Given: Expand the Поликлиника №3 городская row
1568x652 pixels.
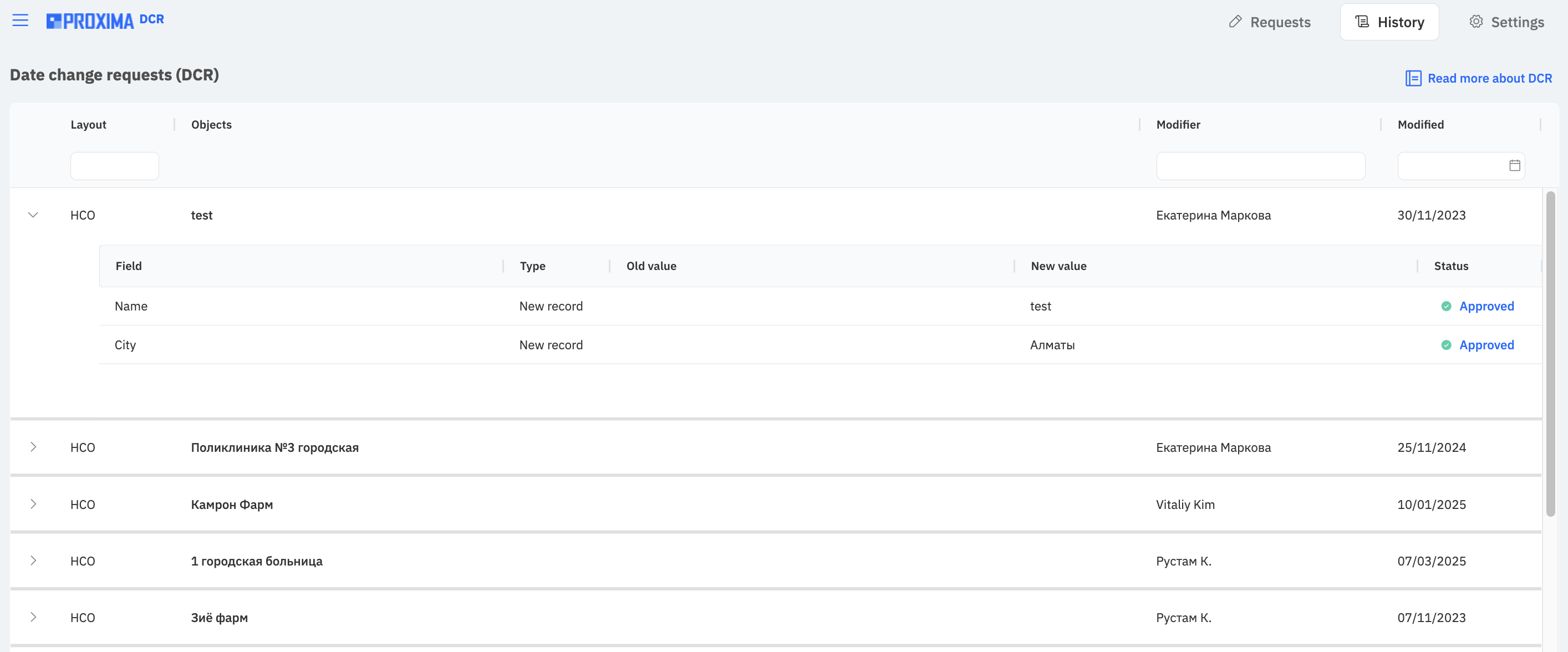Looking at the screenshot, I should point(33,447).
